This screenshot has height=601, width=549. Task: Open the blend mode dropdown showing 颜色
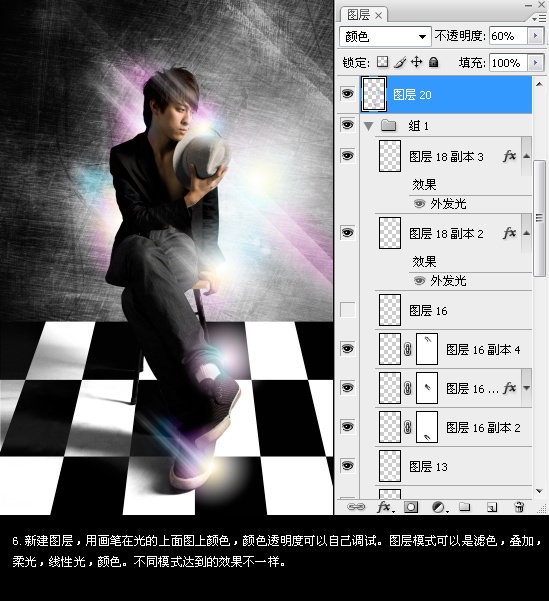point(385,36)
